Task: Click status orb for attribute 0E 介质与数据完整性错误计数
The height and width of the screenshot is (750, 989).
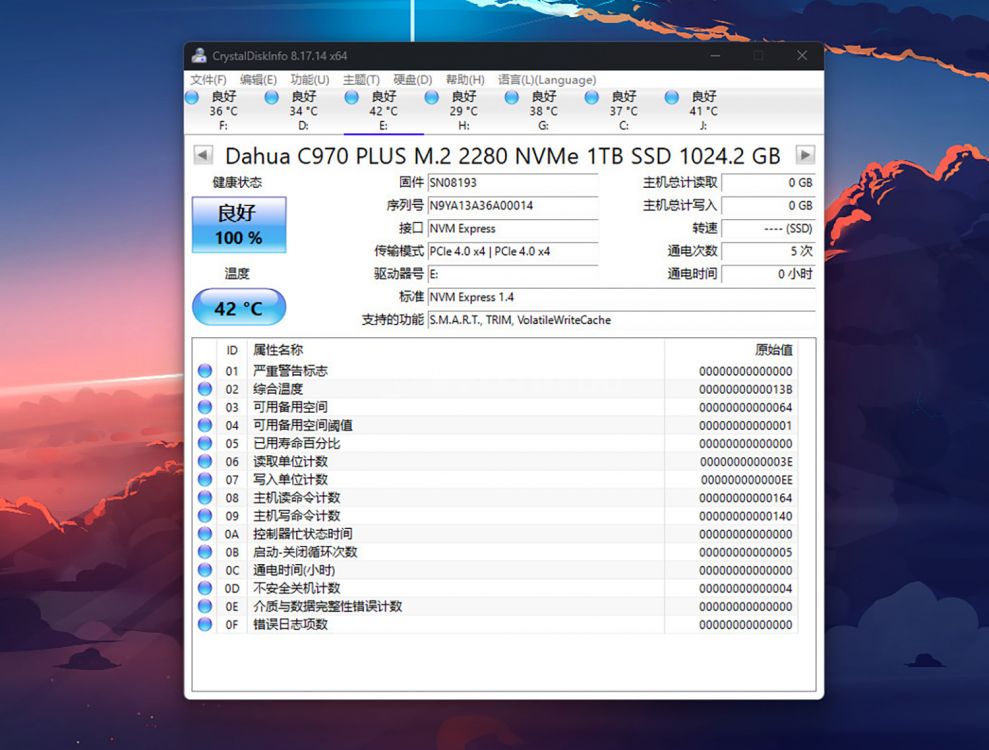Action: (205, 606)
